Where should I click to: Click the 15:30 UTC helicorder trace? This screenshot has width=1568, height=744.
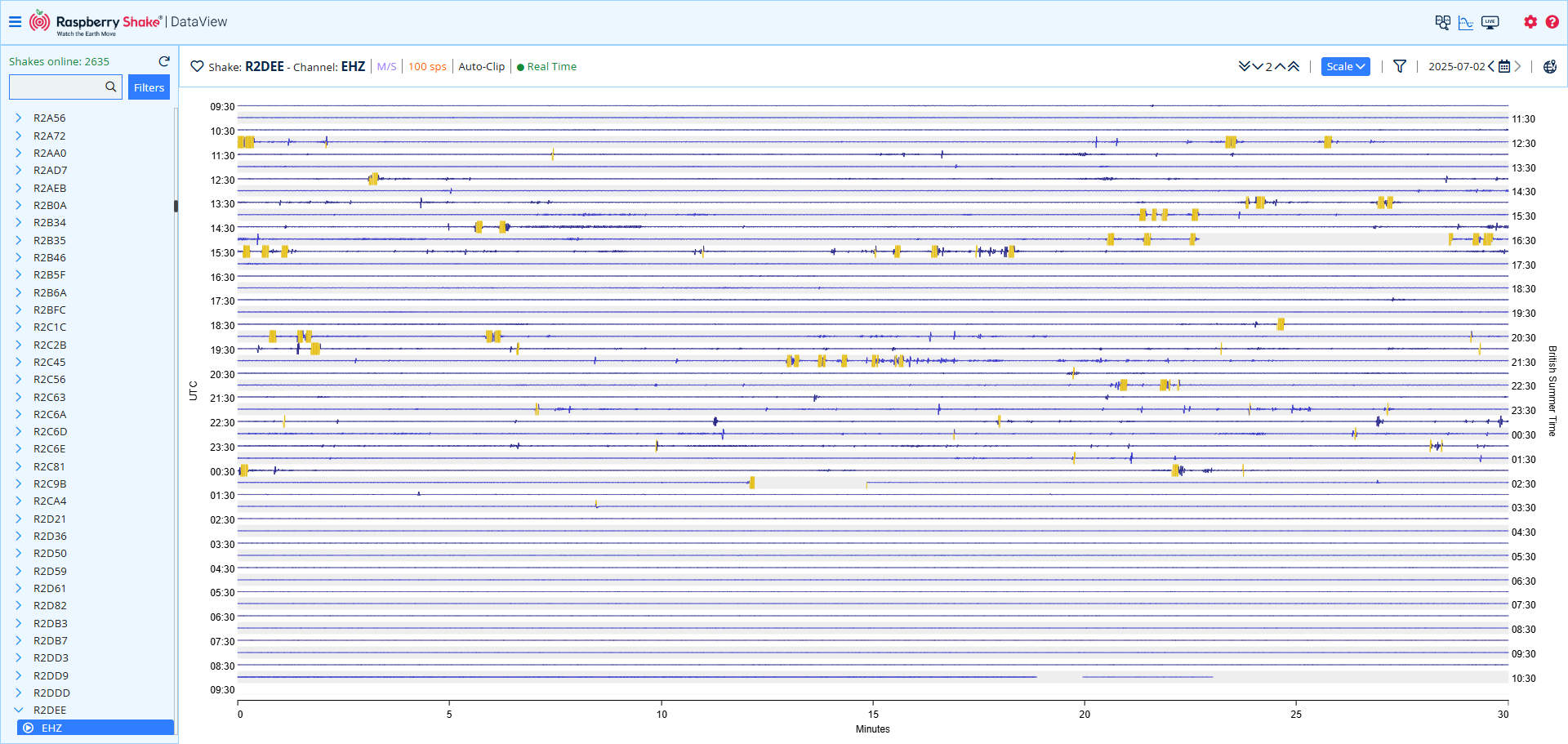click(872, 252)
